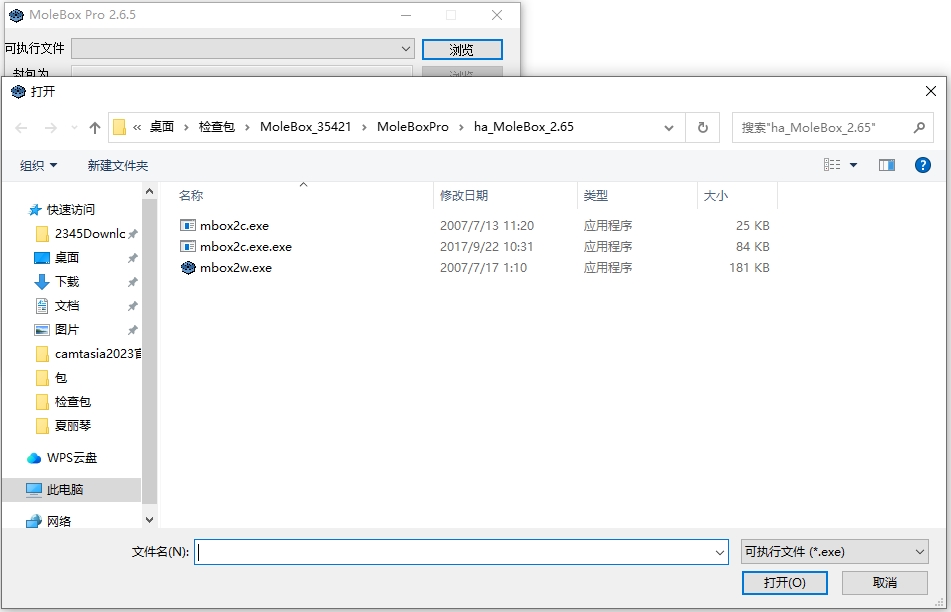Open the 组织 menu
The image size is (951, 612).
pos(38,166)
